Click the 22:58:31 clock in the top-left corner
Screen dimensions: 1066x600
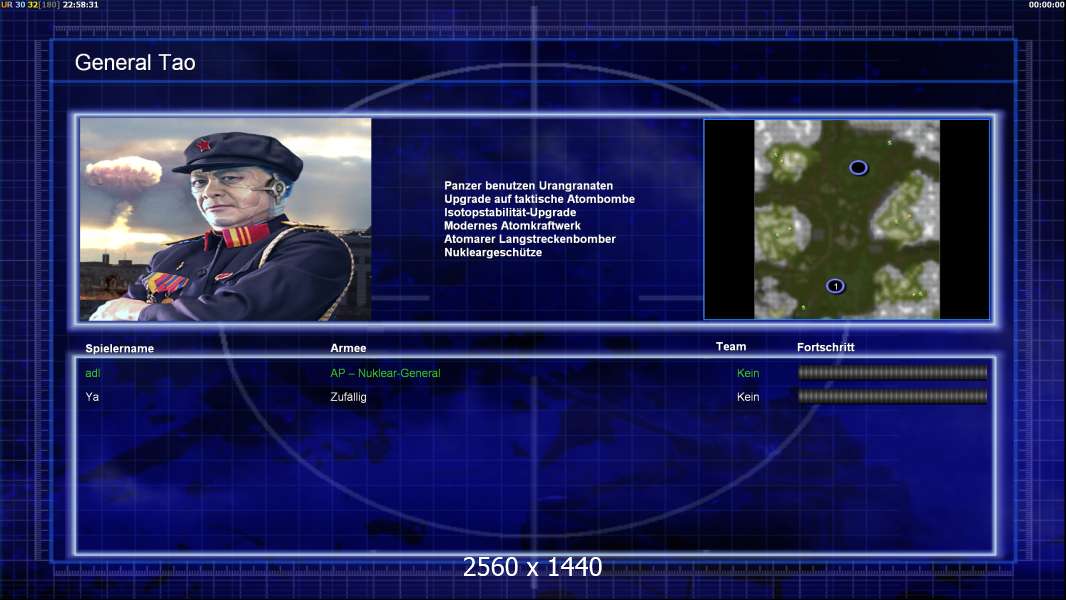80,5
